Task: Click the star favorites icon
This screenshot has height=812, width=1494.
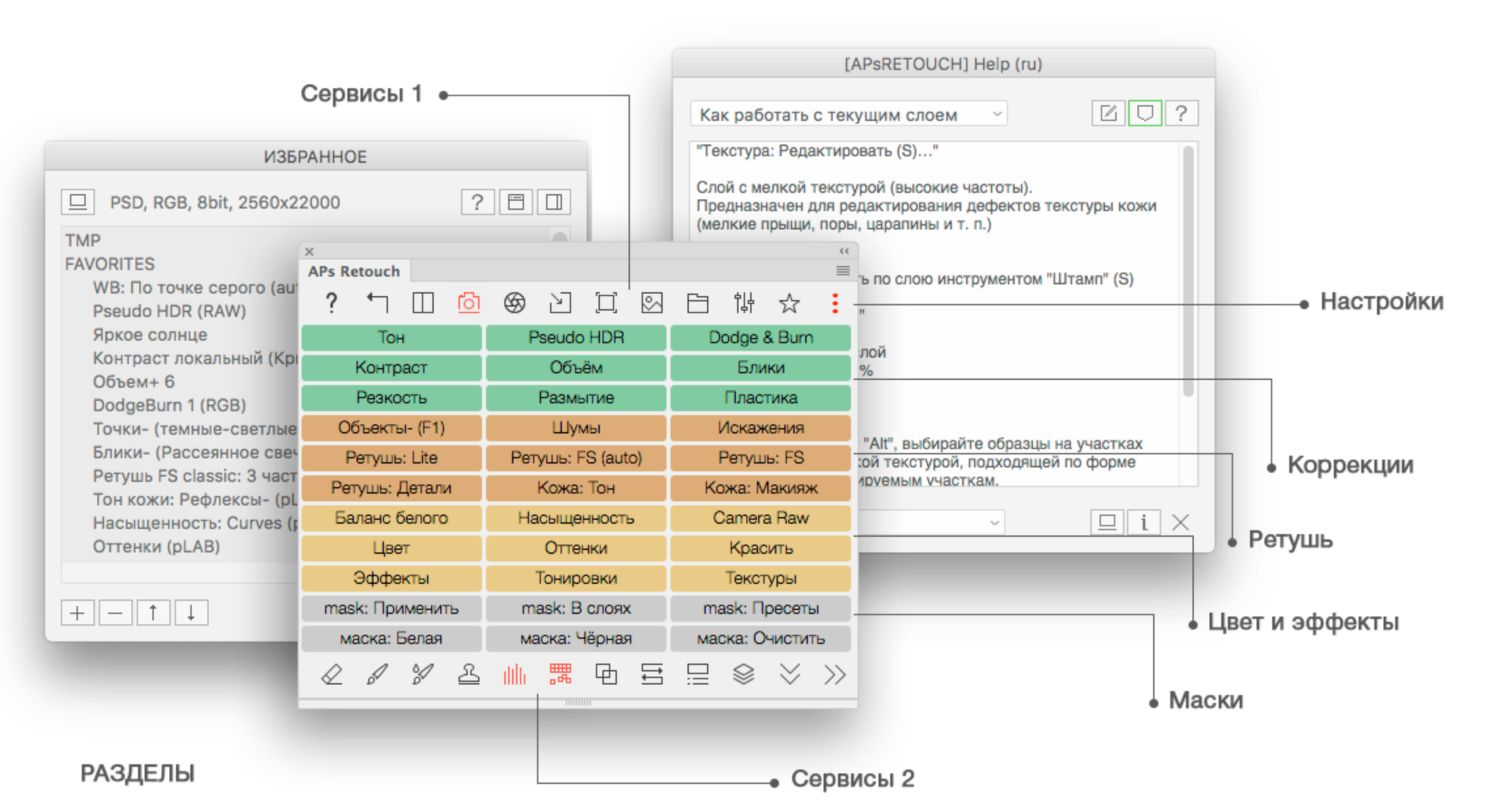Action: pos(789,303)
